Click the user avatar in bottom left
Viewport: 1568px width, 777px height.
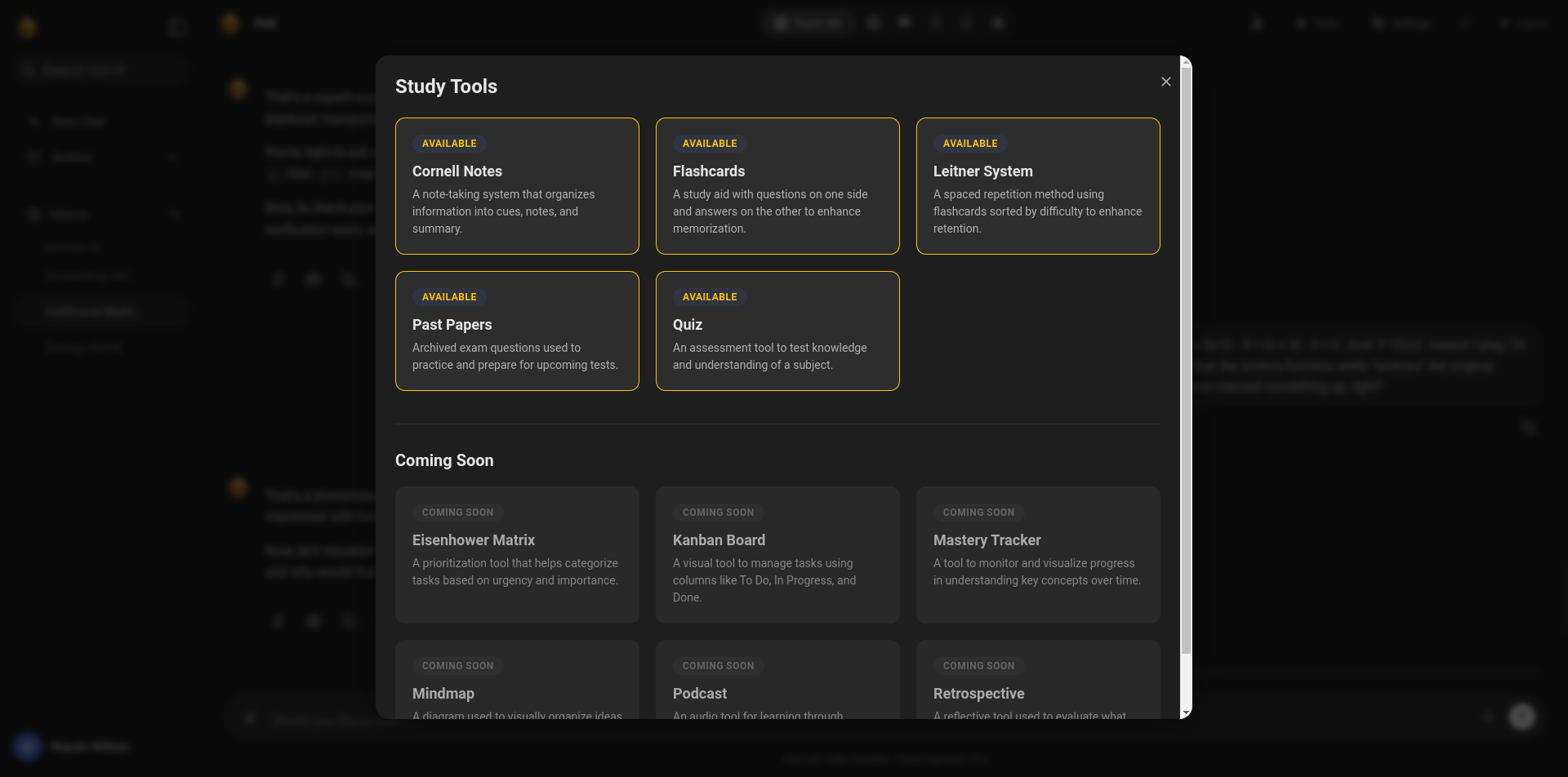[x=28, y=747]
